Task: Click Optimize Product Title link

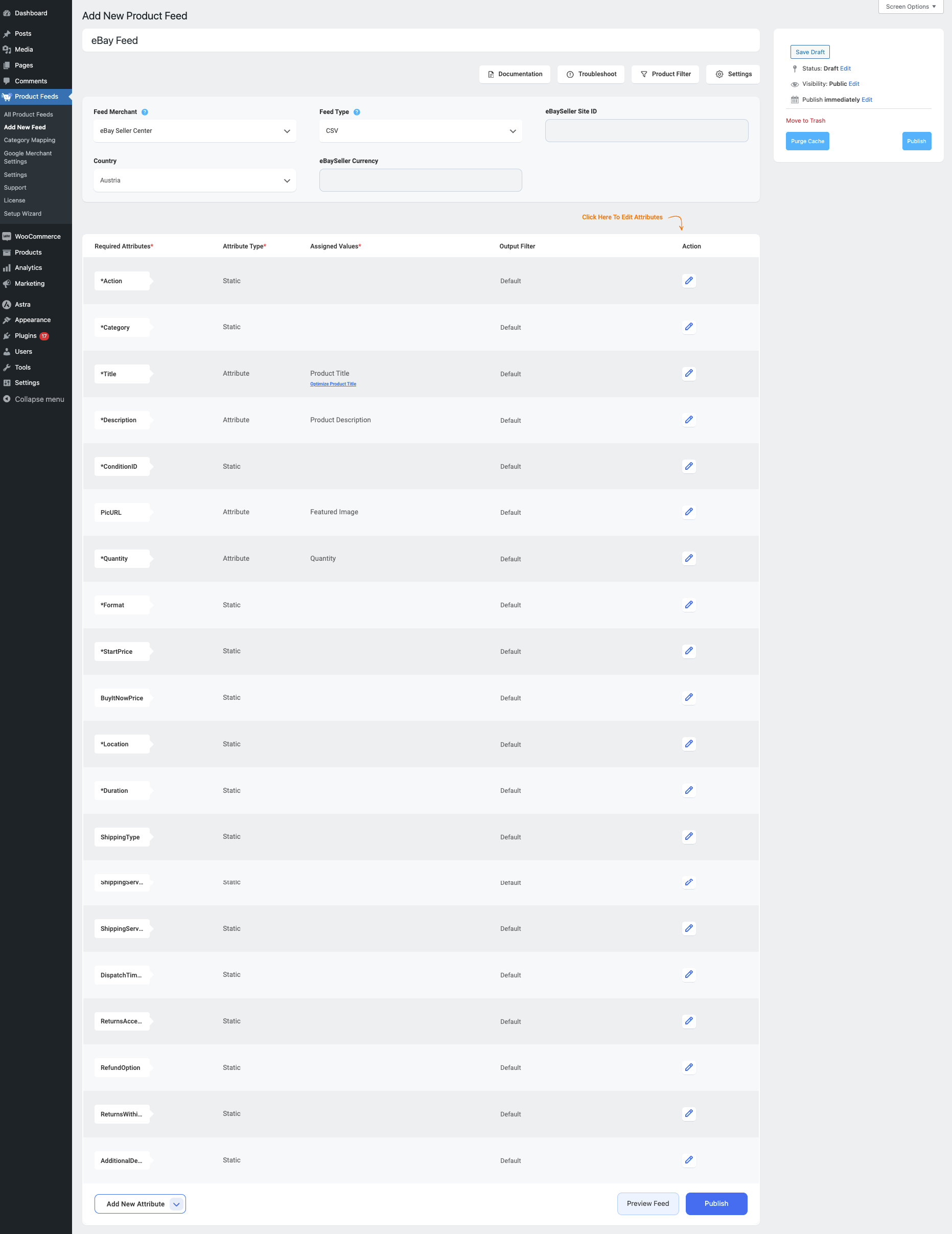Action: (333, 384)
